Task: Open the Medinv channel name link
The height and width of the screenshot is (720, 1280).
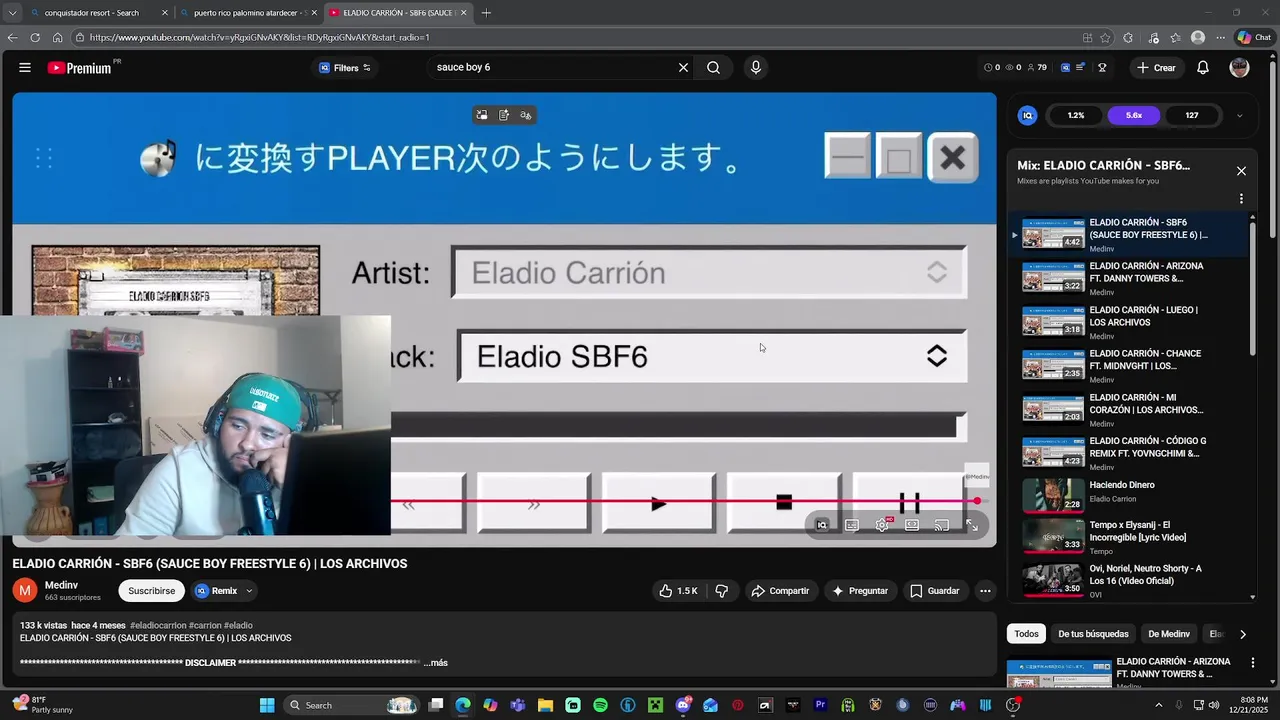Action: pyautogui.click(x=61, y=585)
